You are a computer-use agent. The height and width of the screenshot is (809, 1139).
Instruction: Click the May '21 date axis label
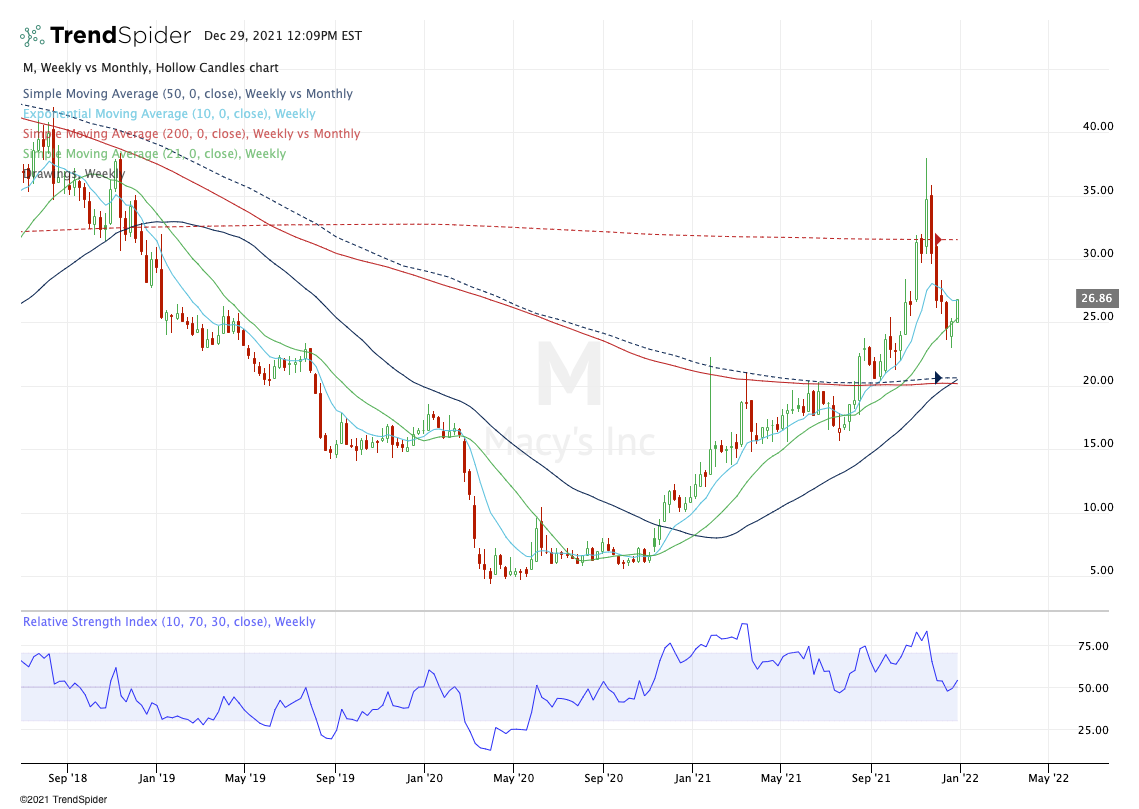click(x=781, y=778)
